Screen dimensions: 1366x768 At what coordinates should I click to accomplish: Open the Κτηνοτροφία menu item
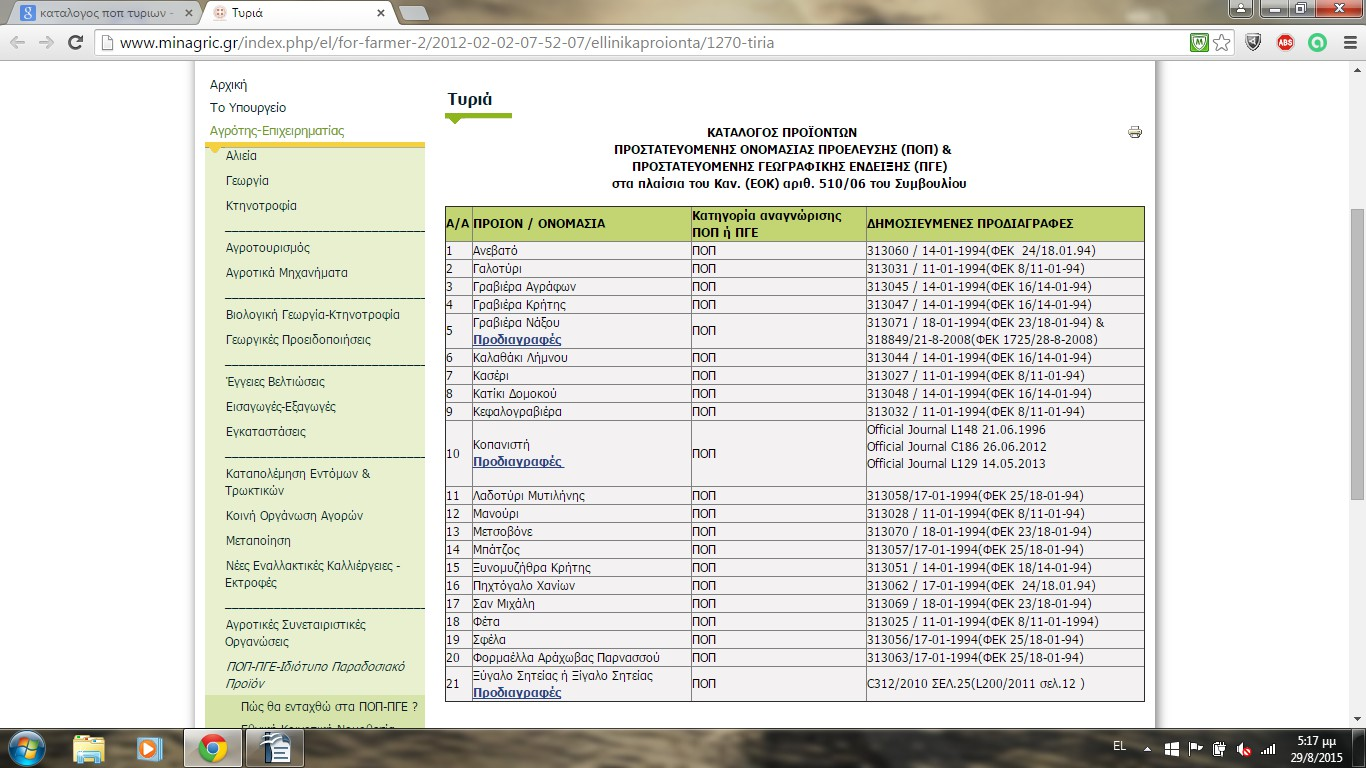(261, 206)
